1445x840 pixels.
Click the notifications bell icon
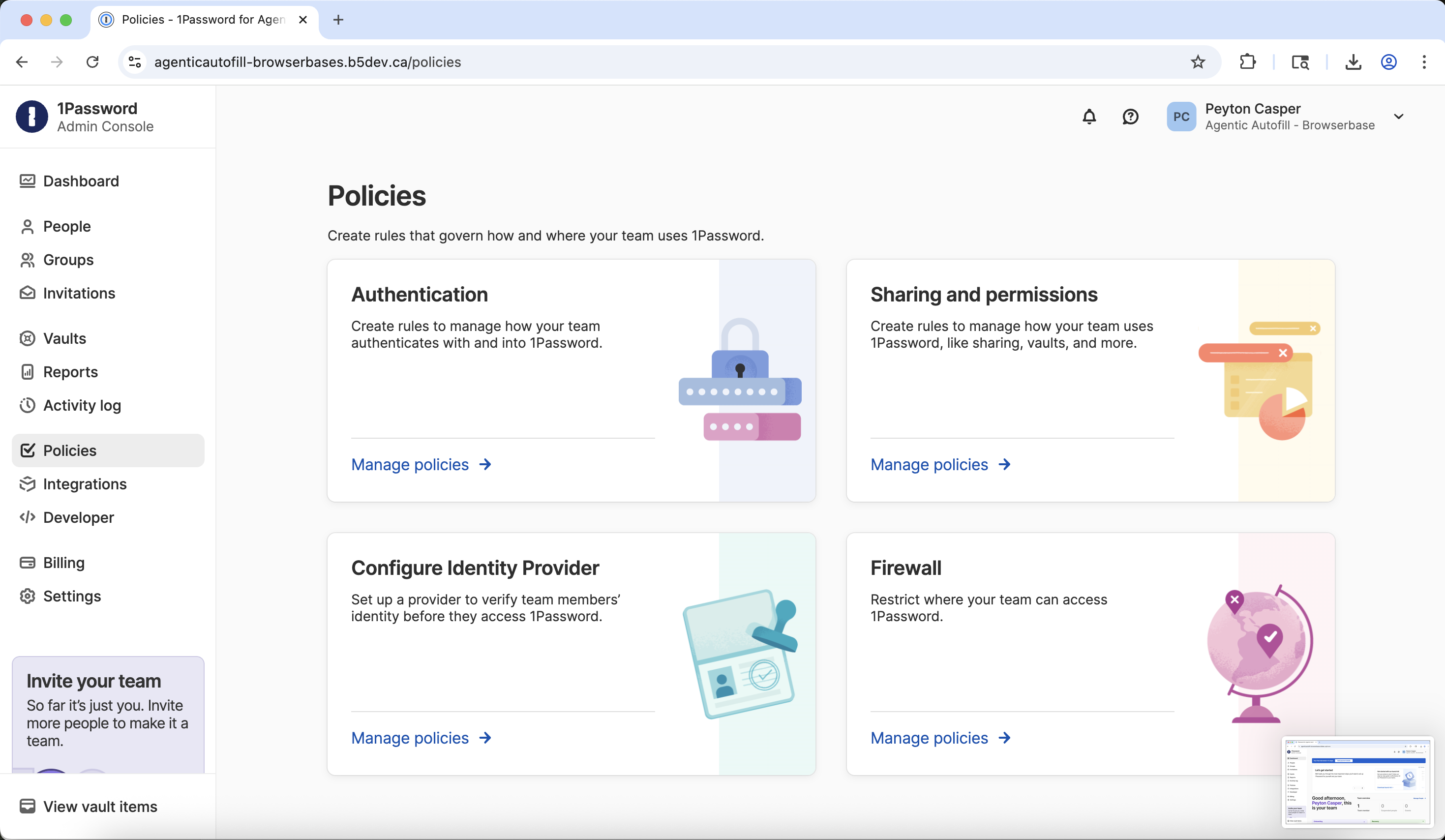click(1089, 117)
